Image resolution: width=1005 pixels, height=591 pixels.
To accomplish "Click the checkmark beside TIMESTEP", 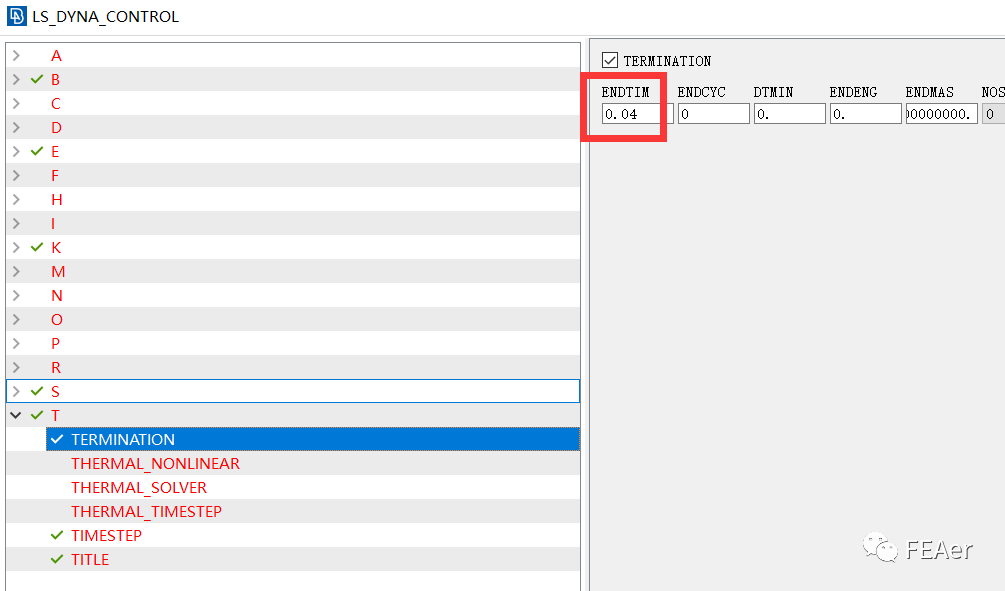I will (x=57, y=535).
